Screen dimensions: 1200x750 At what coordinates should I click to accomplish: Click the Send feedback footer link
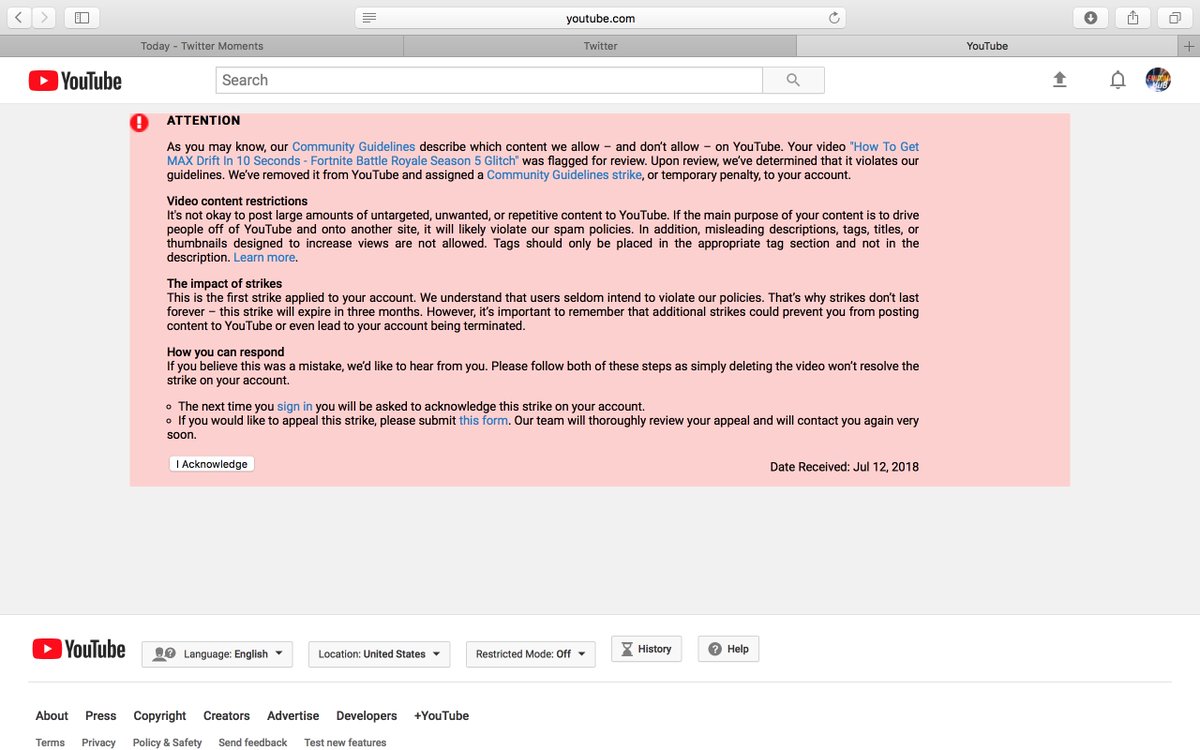click(x=253, y=743)
